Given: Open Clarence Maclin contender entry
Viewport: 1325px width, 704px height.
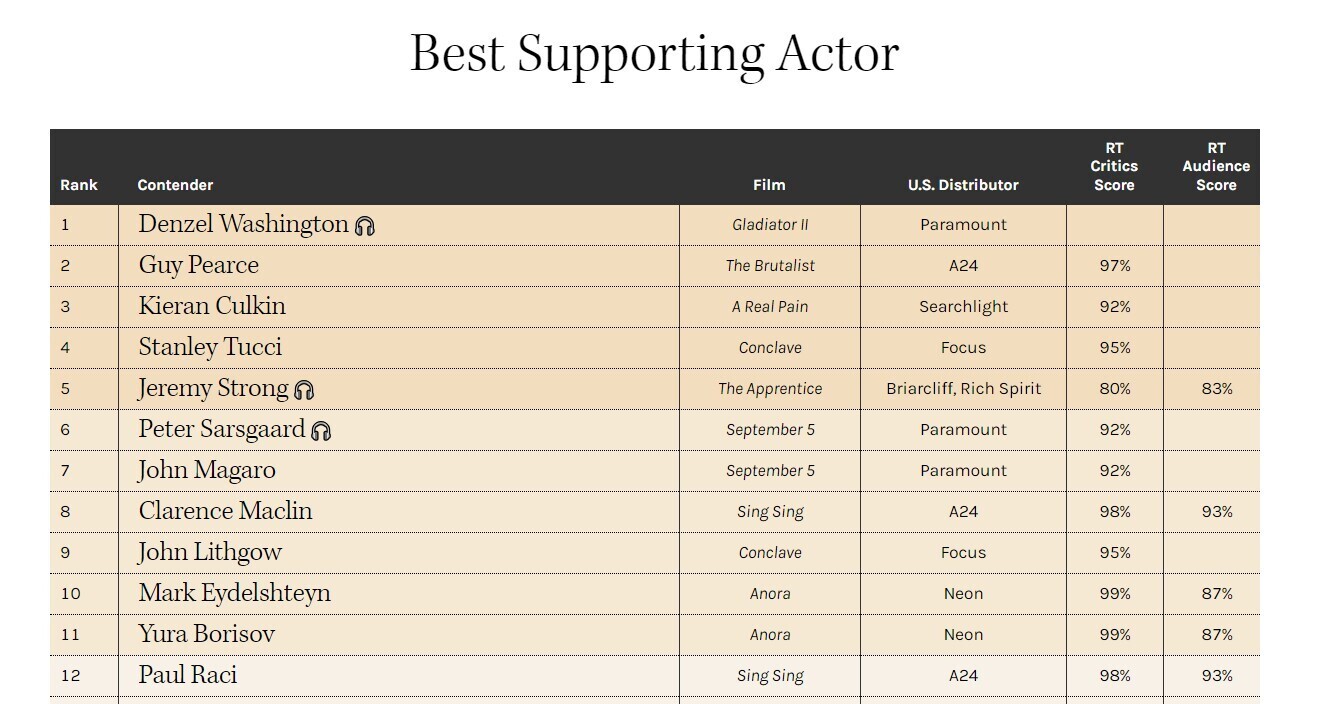Looking at the screenshot, I should (x=225, y=511).
